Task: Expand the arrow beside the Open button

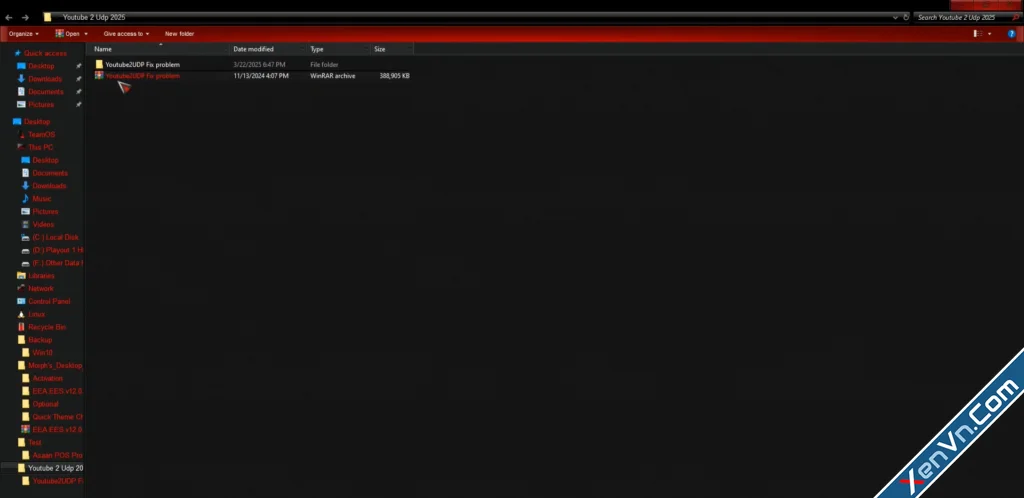Action: (x=86, y=34)
